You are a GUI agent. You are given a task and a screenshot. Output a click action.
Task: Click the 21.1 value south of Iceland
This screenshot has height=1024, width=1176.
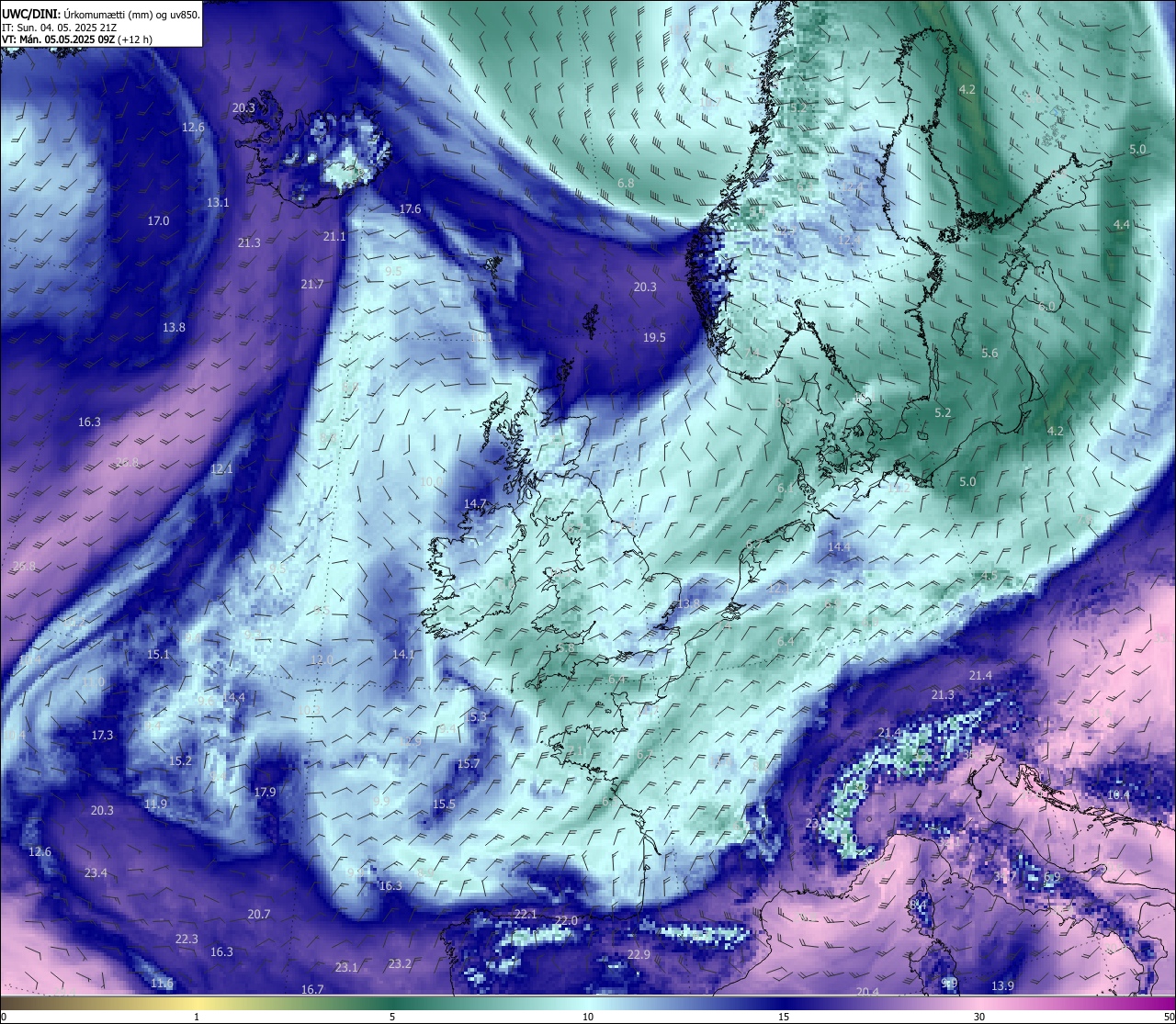(334, 237)
